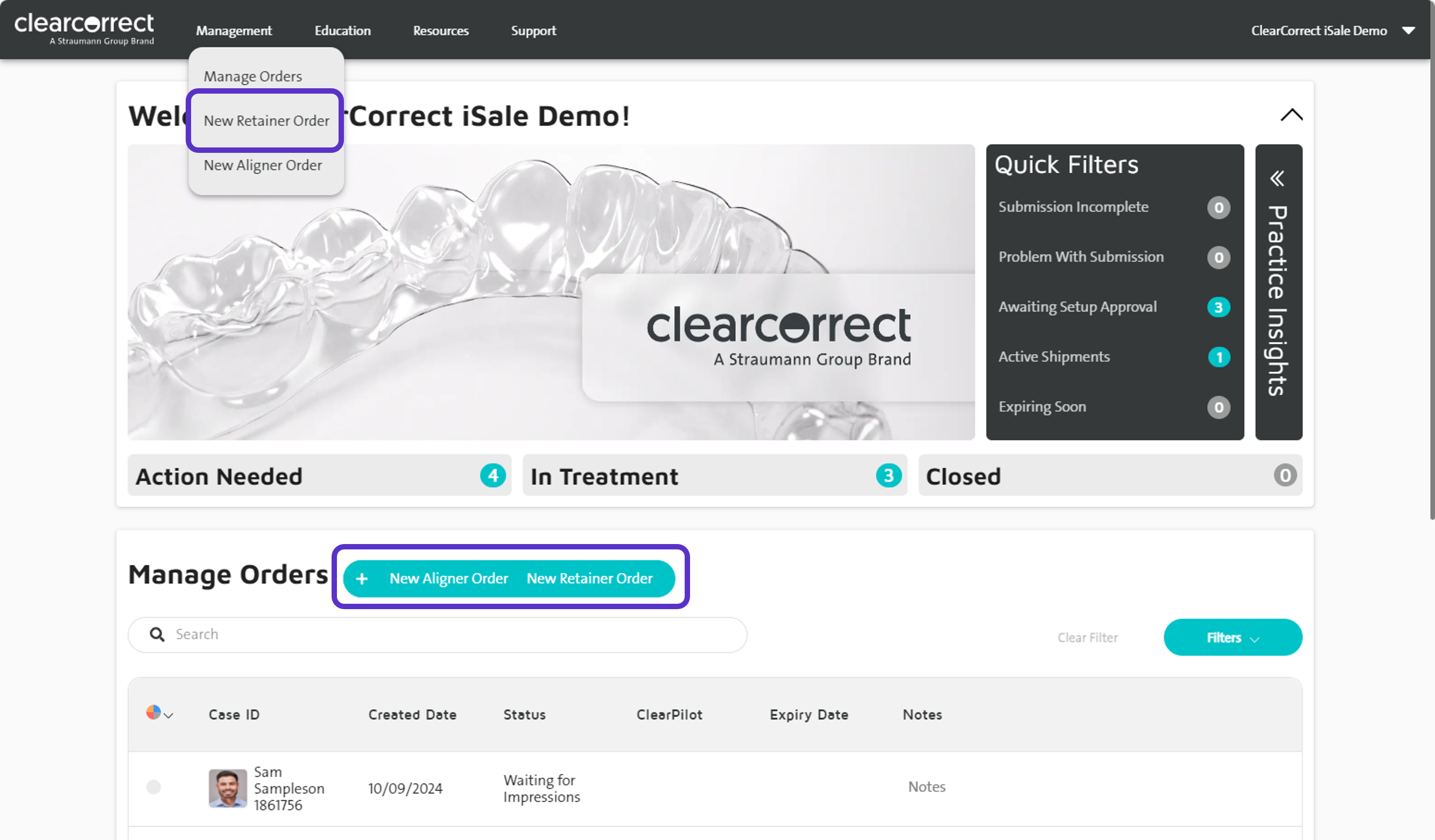The height and width of the screenshot is (840, 1435).
Task: Open the Education menu
Action: 342,31
